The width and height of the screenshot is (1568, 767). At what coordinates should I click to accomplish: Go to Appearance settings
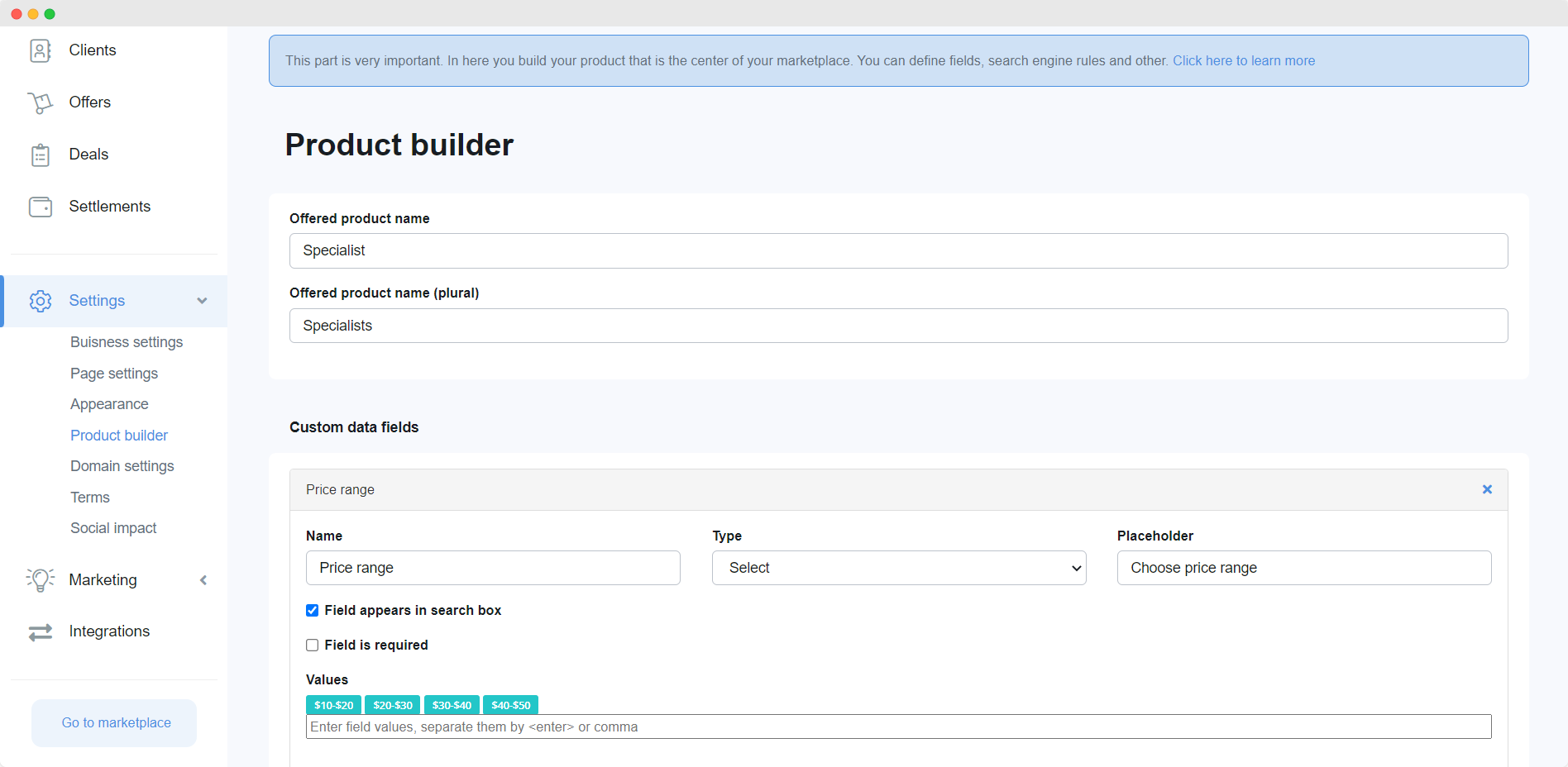tap(109, 404)
